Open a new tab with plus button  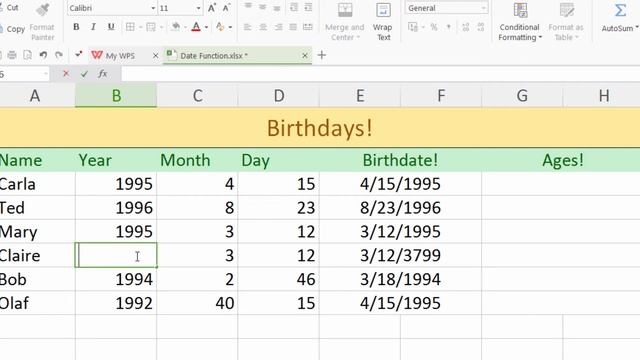coord(322,55)
